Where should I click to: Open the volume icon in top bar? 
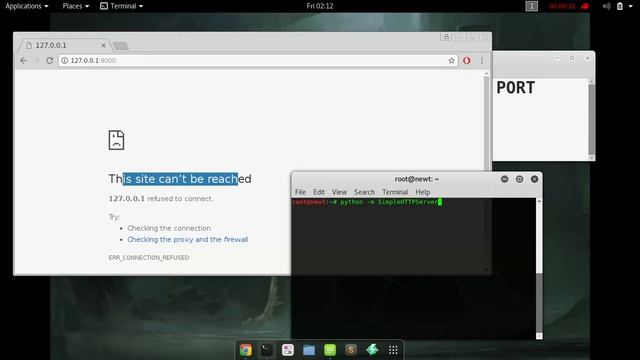[607, 6]
